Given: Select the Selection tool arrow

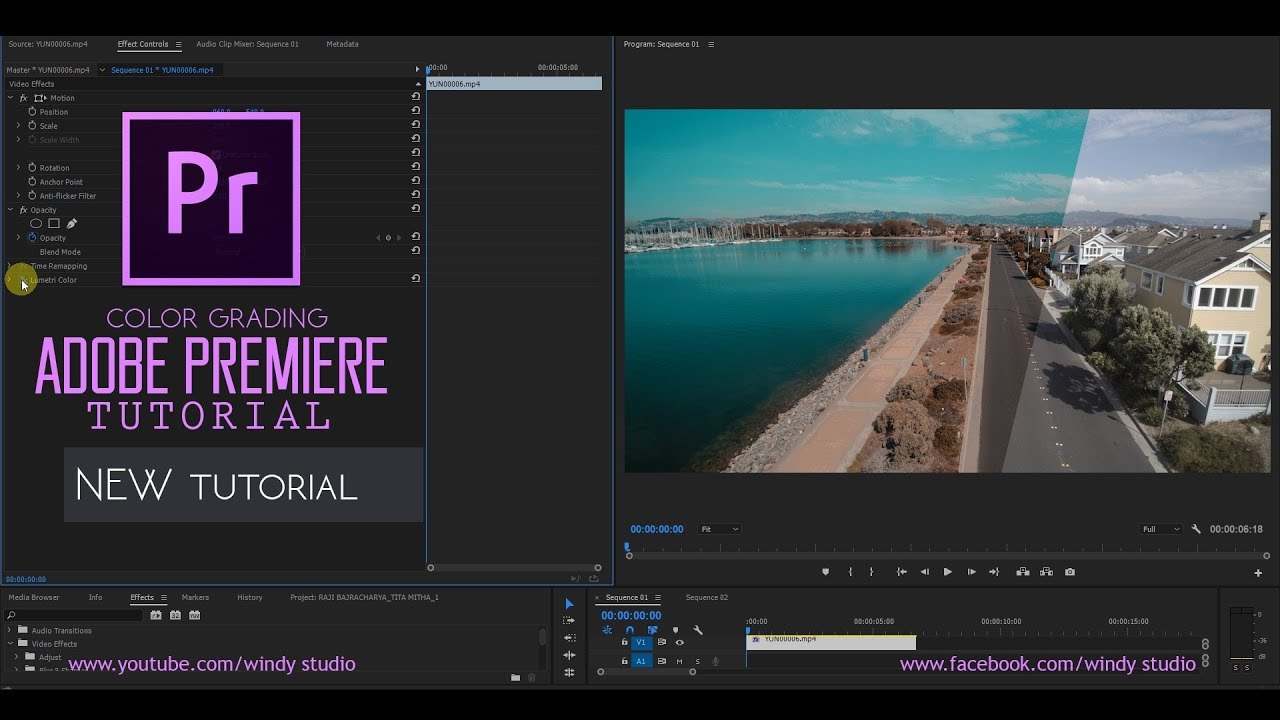Looking at the screenshot, I should point(569,604).
